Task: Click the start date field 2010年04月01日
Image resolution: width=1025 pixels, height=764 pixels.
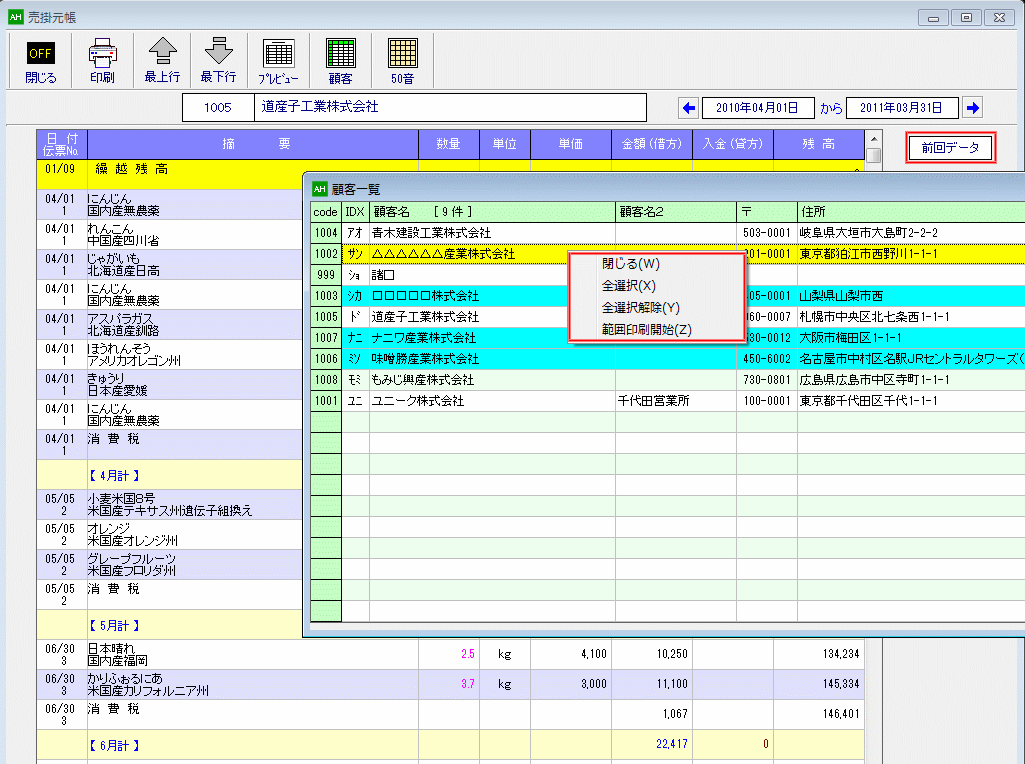Action: 758,108
